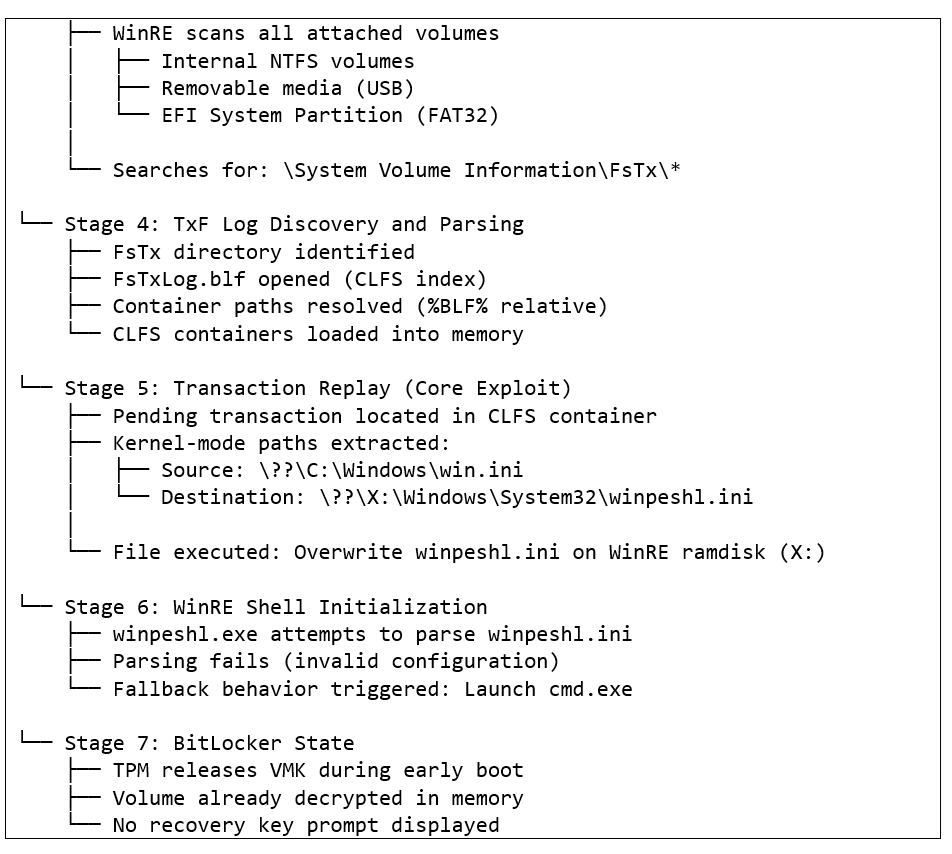This screenshot has height=854, width=952.
Task: Select the 'WinRE scans all attached volumes' line
Action: coord(305,33)
